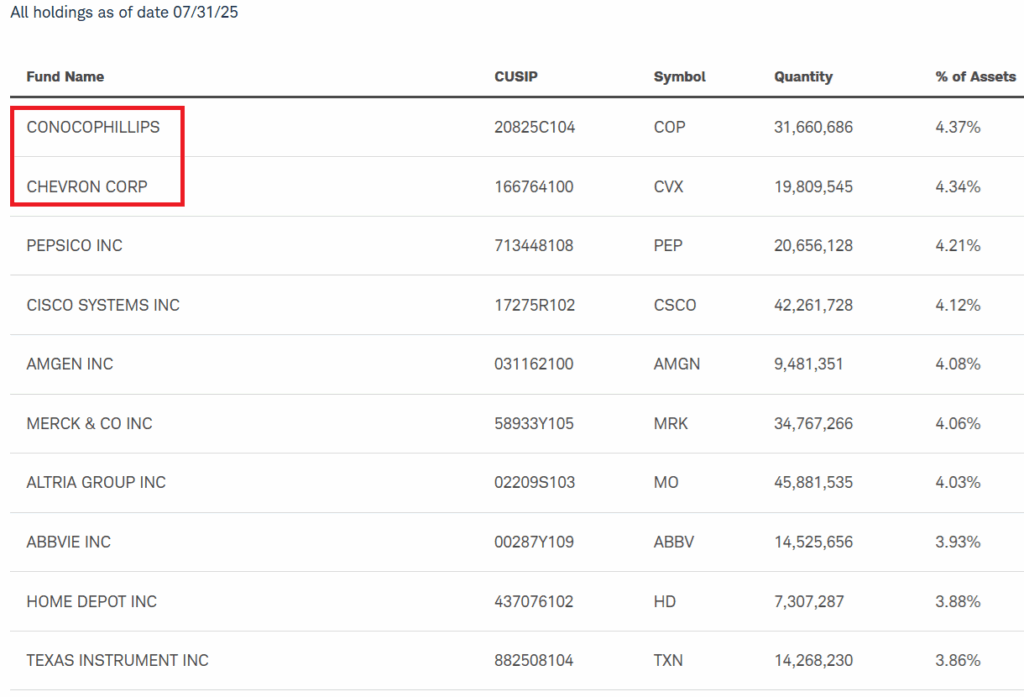Viewport: 1024px width, 697px height.
Task: Click CUSIP value 58933Y105
Action: (534, 423)
